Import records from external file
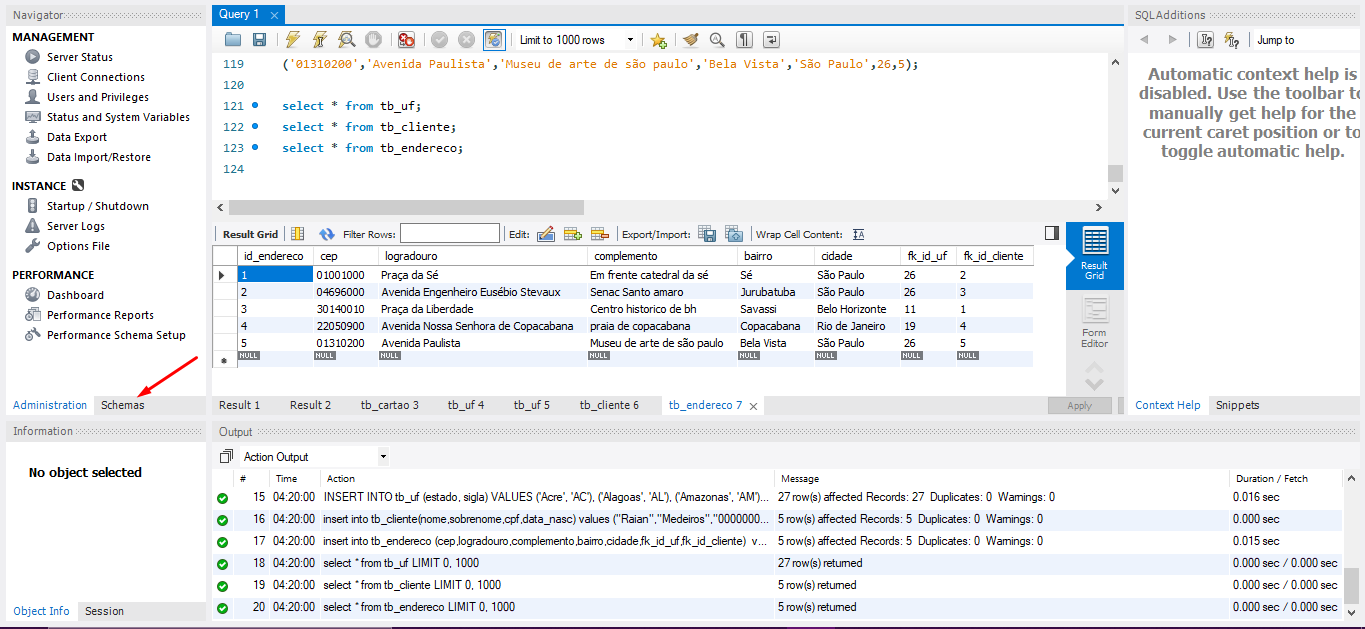Screen dimensions: 1365x629 coord(734,234)
